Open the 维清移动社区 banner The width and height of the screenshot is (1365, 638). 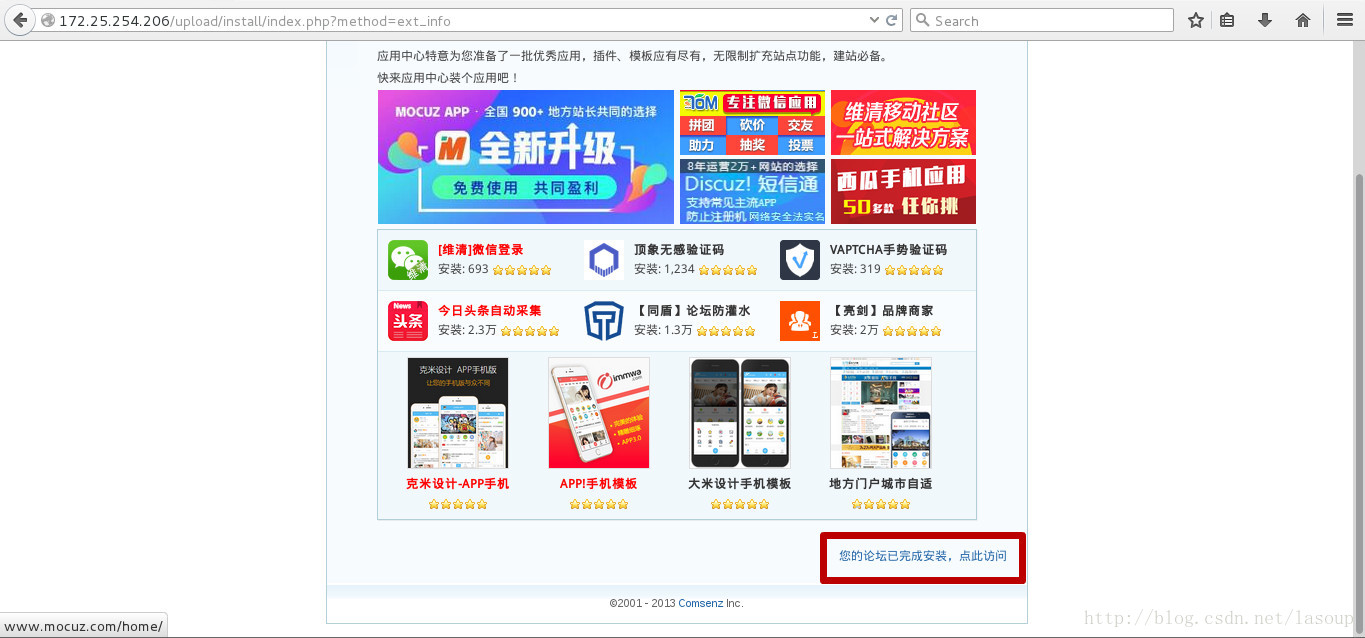903,122
